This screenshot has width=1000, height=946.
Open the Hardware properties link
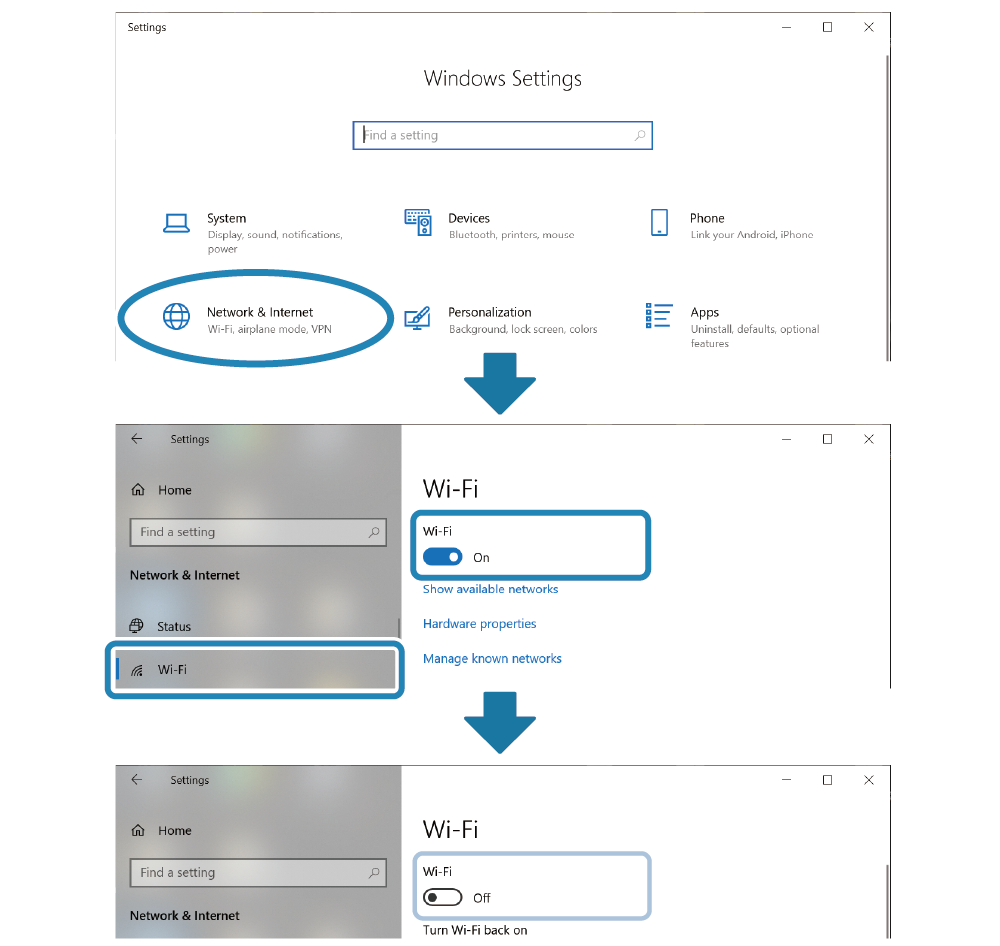[x=479, y=624]
